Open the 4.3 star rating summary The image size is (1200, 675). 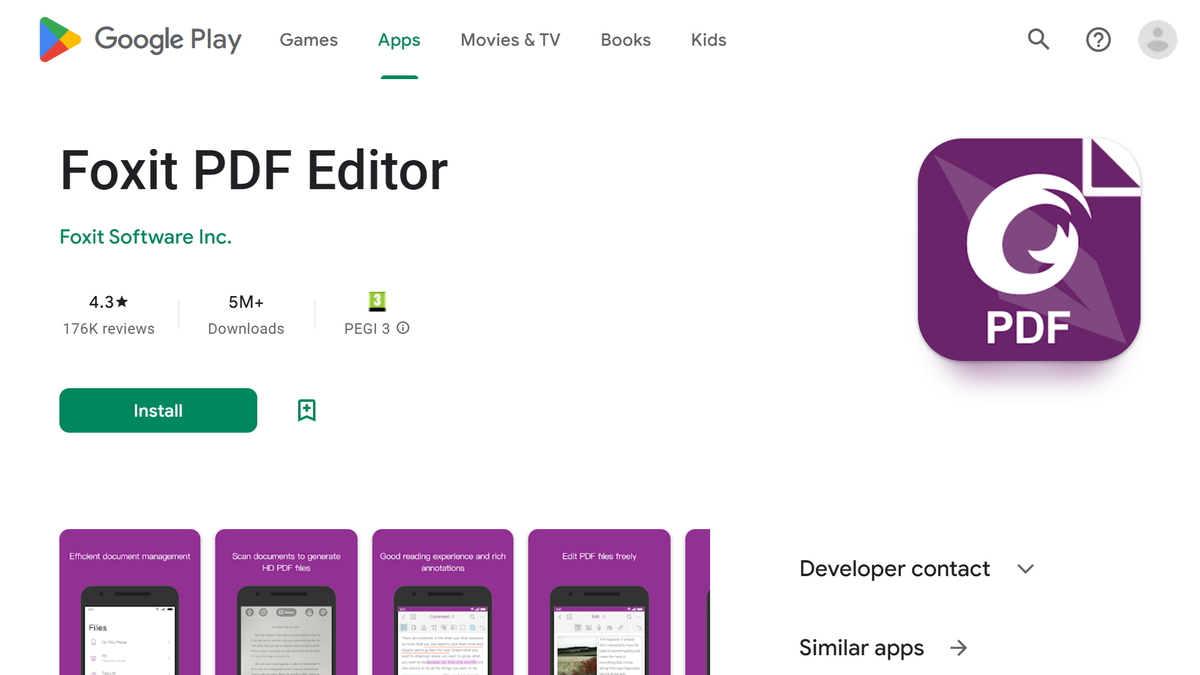click(109, 301)
